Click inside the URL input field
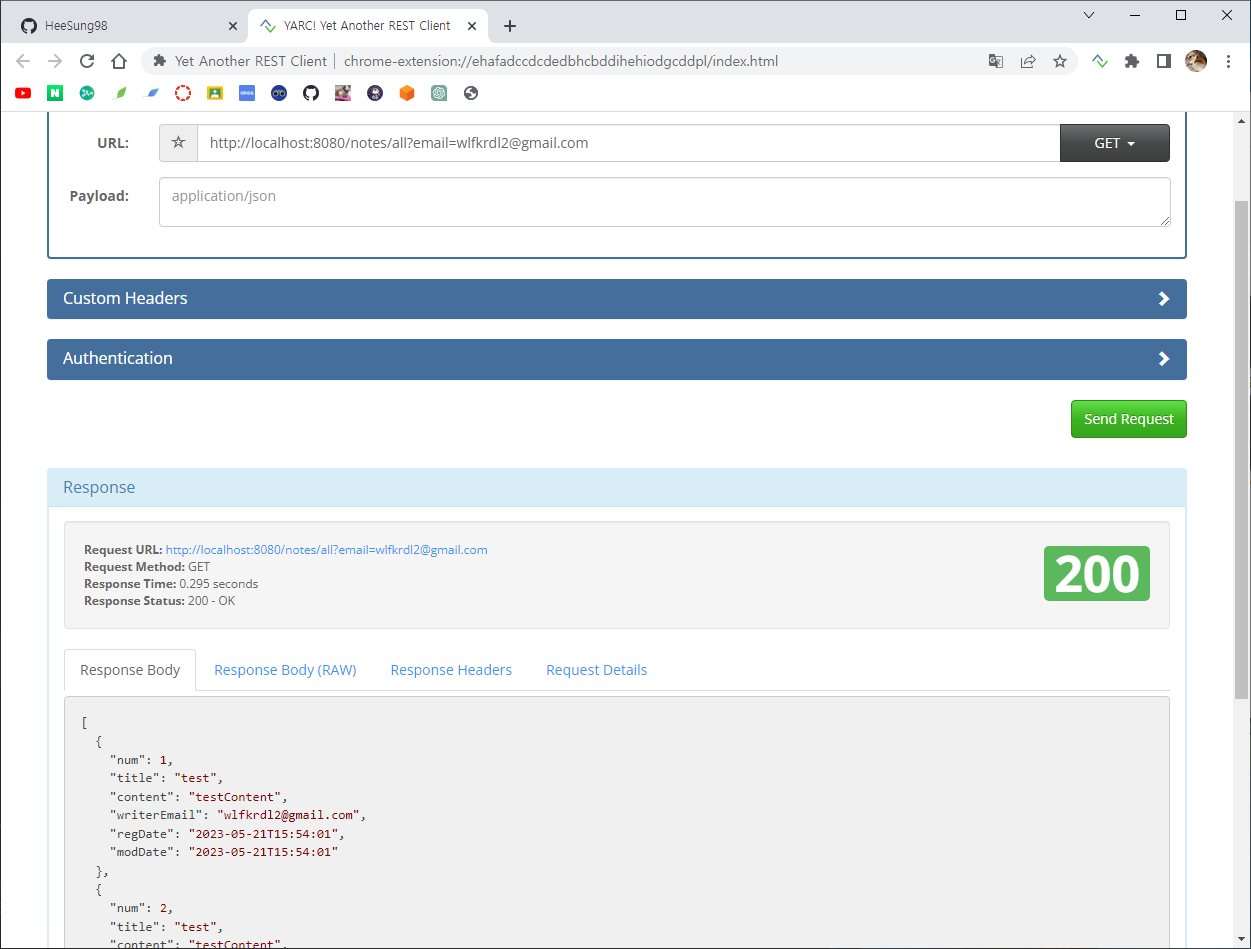Image resolution: width=1251 pixels, height=949 pixels. [628, 143]
